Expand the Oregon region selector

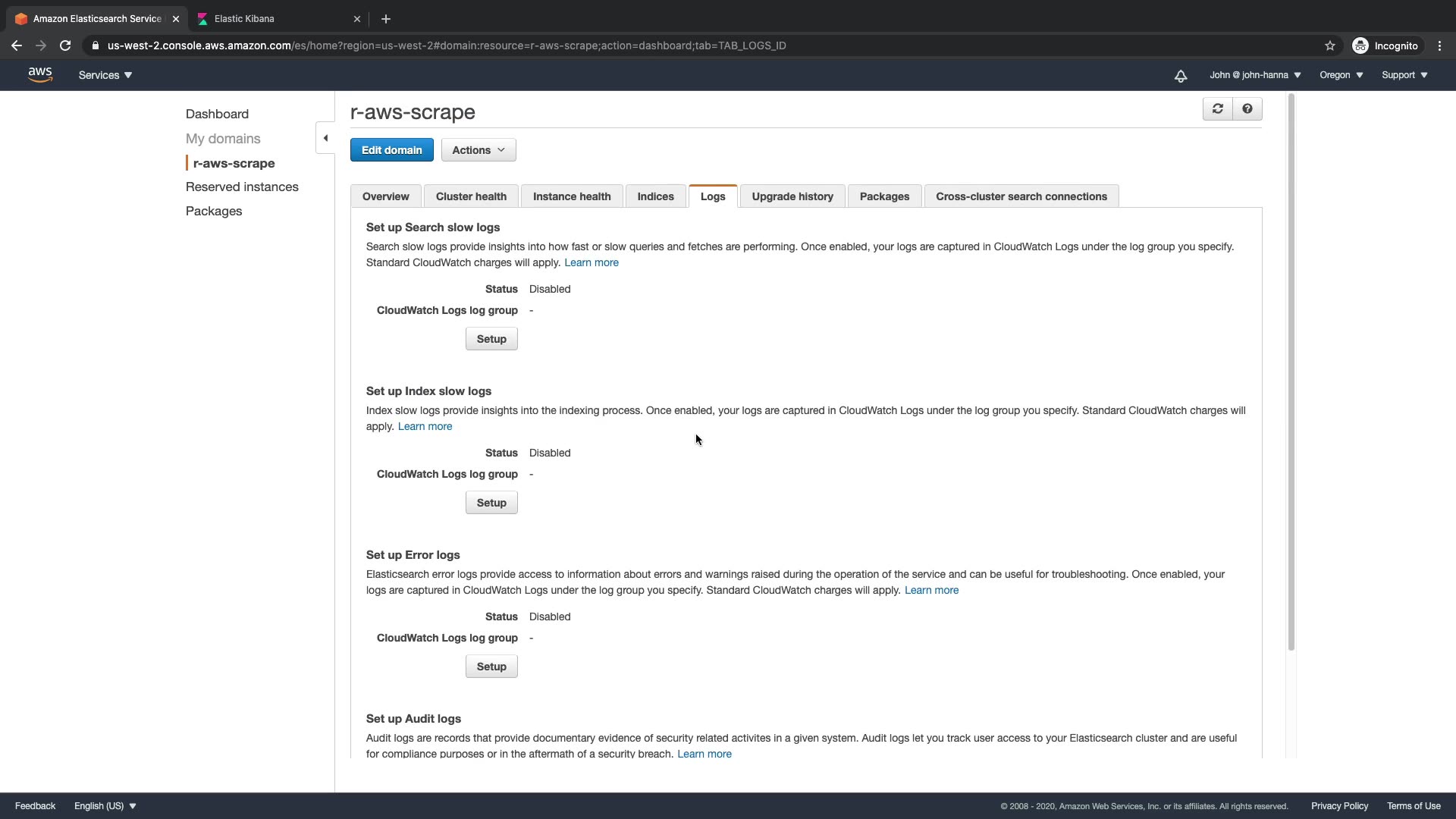pyautogui.click(x=1341, y=75)
